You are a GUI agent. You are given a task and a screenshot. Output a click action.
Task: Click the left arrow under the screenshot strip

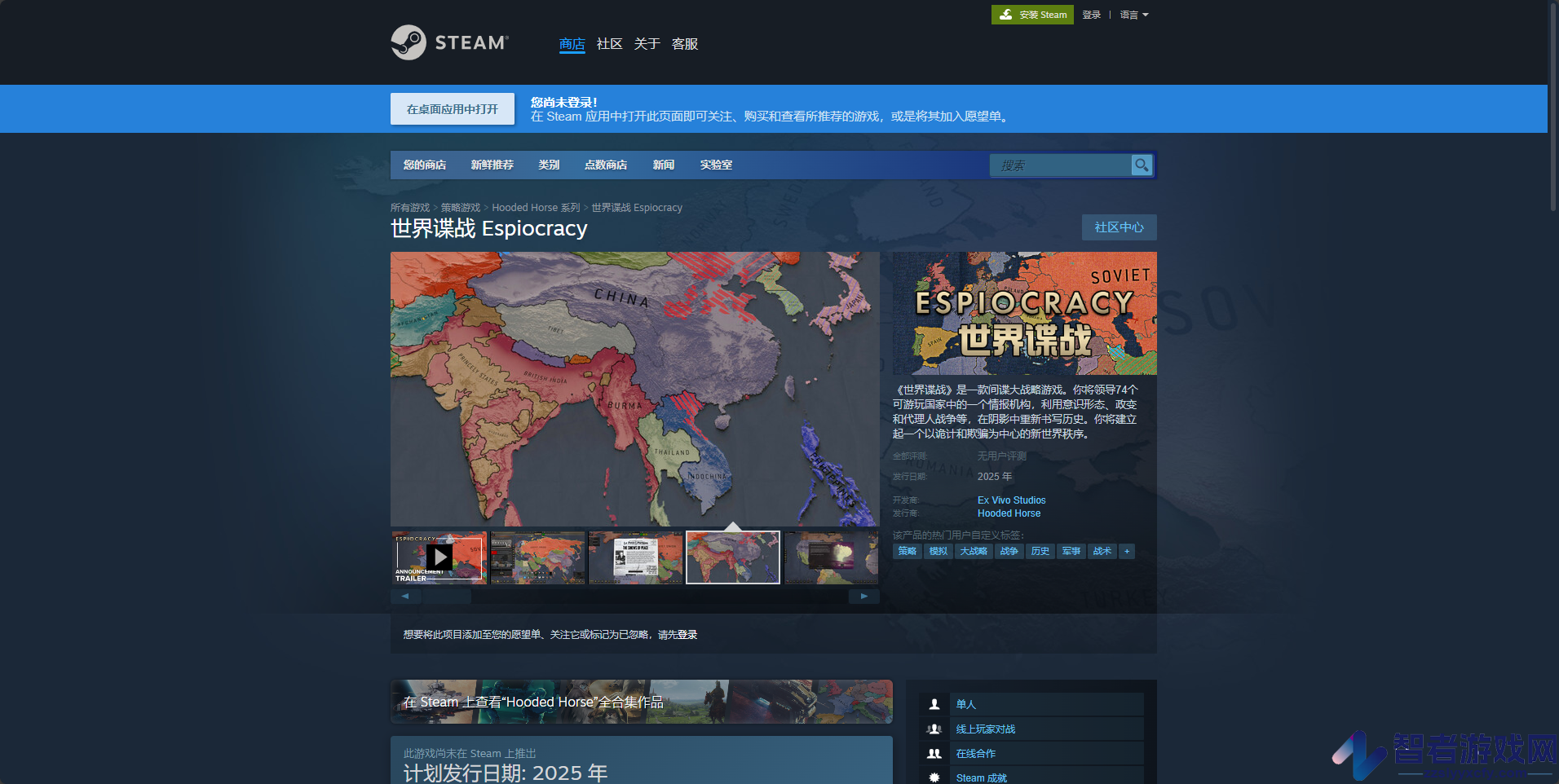(405, 597)
